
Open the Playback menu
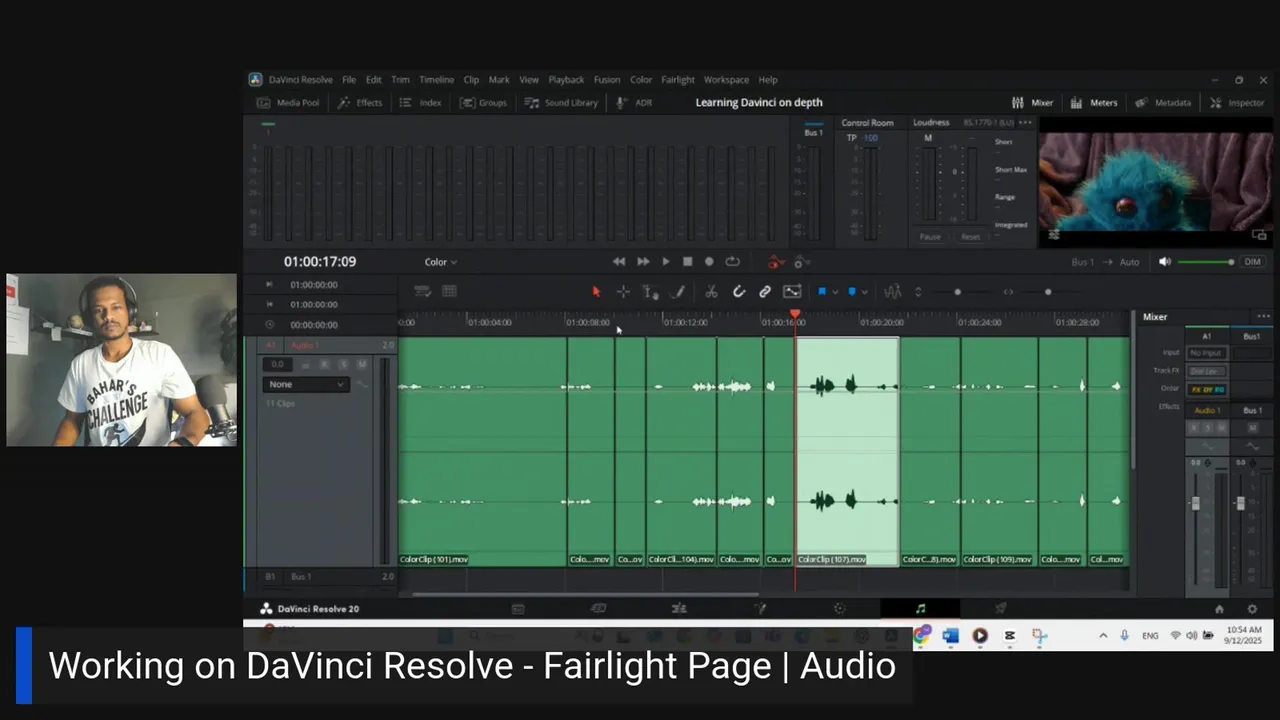coord(566,80)
